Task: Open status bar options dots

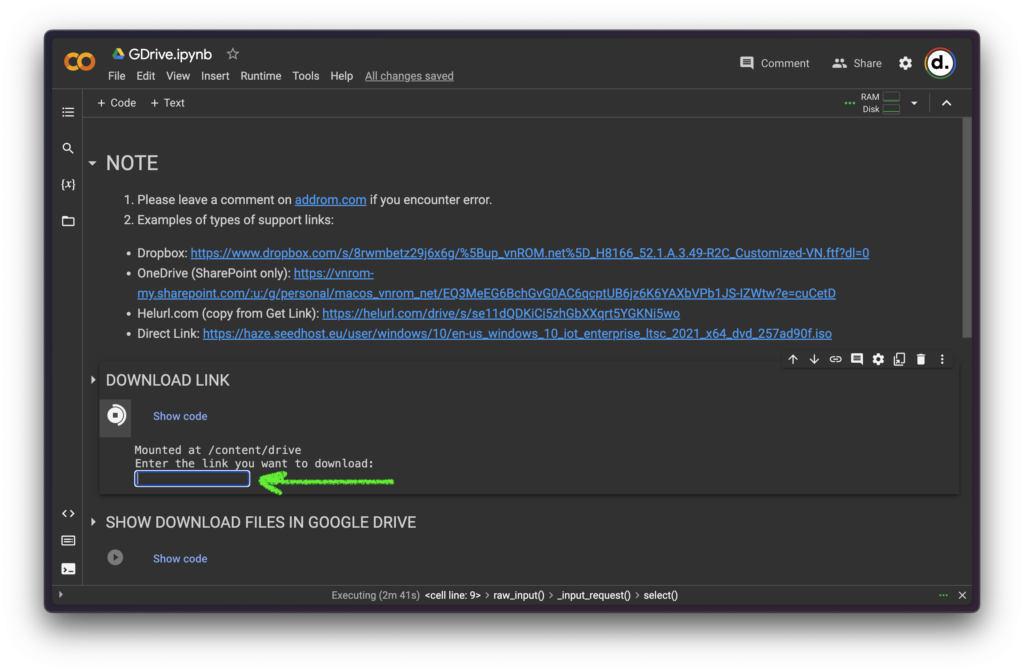Action: 943,595
